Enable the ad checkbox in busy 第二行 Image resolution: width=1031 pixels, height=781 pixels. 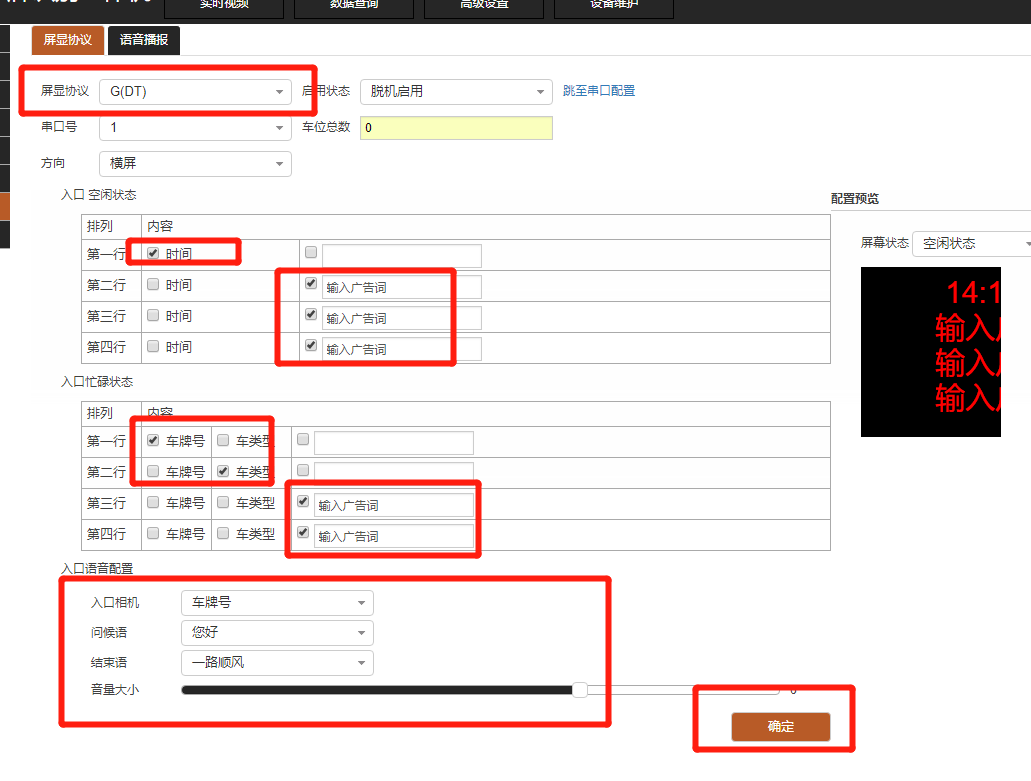pos(303,470)
